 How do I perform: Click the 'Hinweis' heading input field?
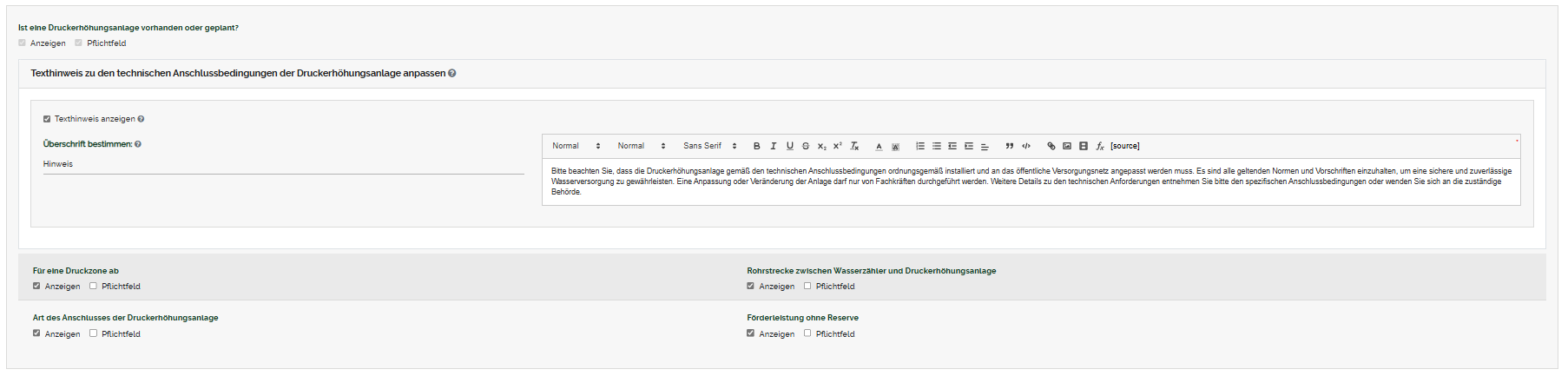pyautogui.click(x=283, y=164)
